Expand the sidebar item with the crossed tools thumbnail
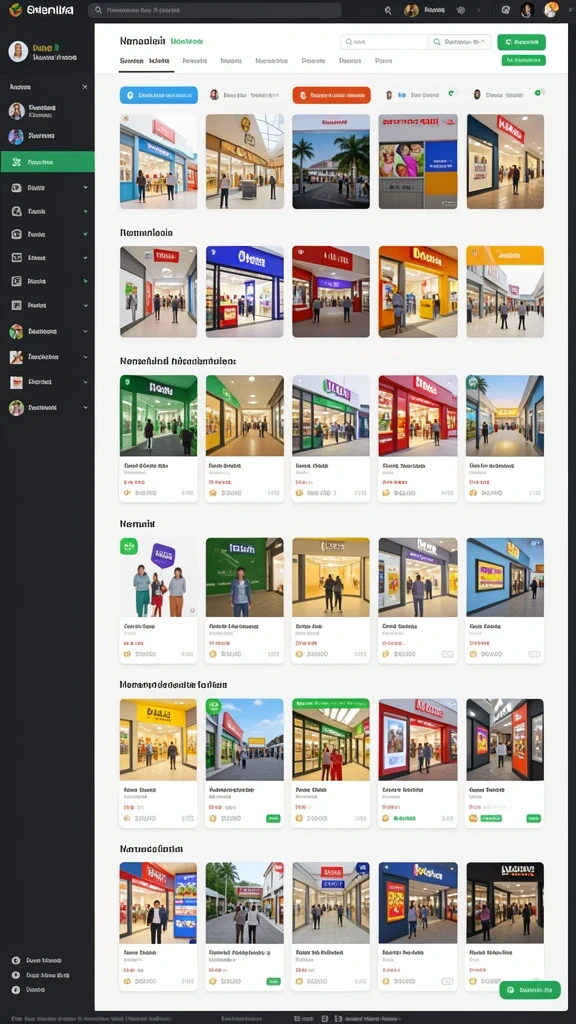This screenshot has width=576, height=1024. click(85, 357)
